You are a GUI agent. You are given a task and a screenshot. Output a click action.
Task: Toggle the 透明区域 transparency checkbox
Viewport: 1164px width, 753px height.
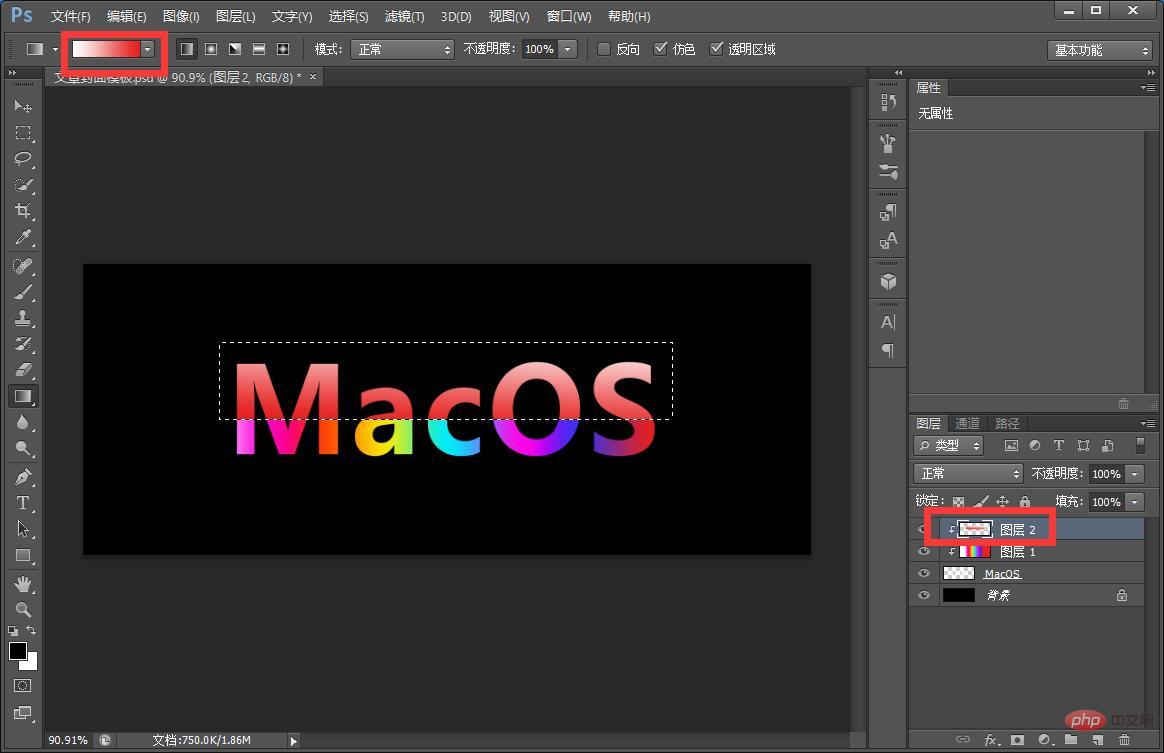pyautogui.click(x=716, y=49)
